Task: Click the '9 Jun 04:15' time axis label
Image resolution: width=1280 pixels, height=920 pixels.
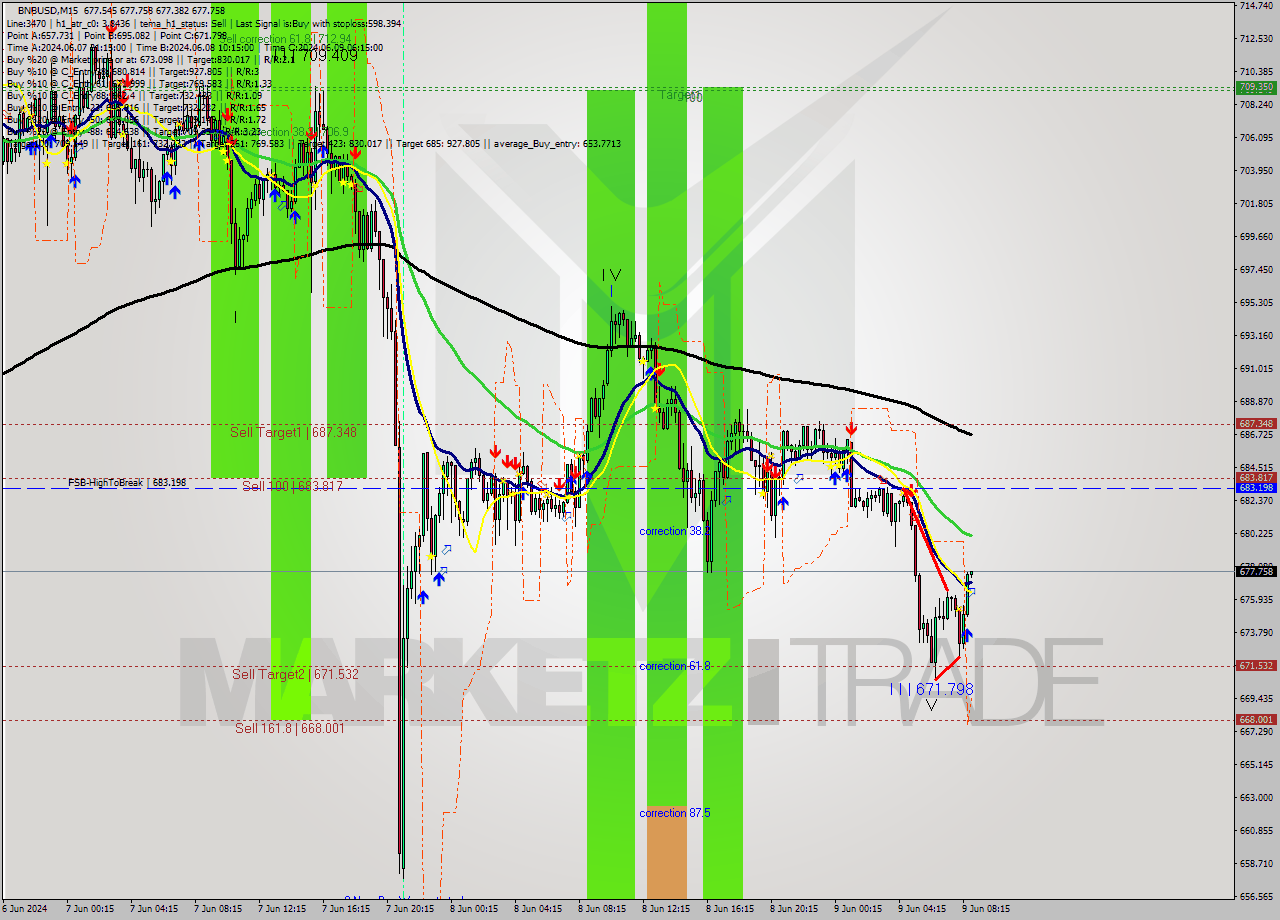Action: coord(922,909)
